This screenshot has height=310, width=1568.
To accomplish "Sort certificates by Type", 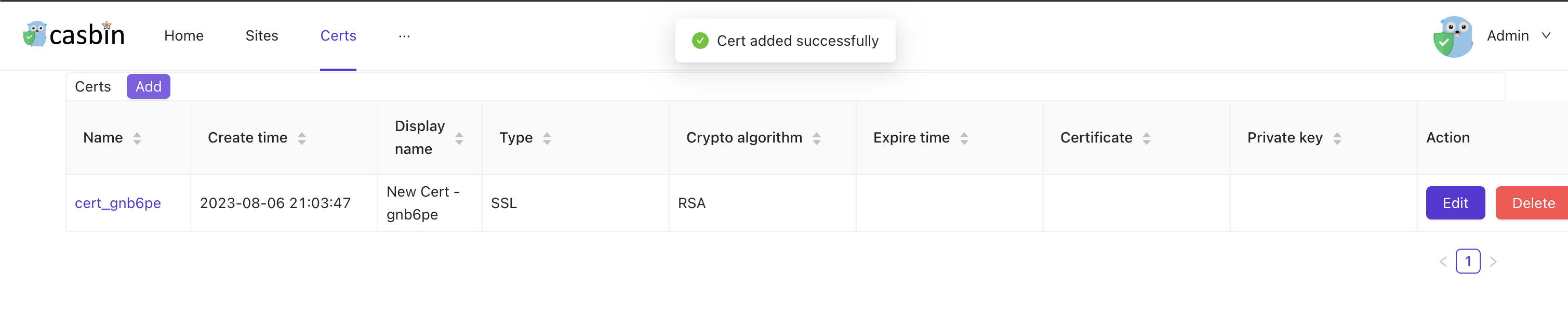I will pyautogui.click(x=547, y=138).
